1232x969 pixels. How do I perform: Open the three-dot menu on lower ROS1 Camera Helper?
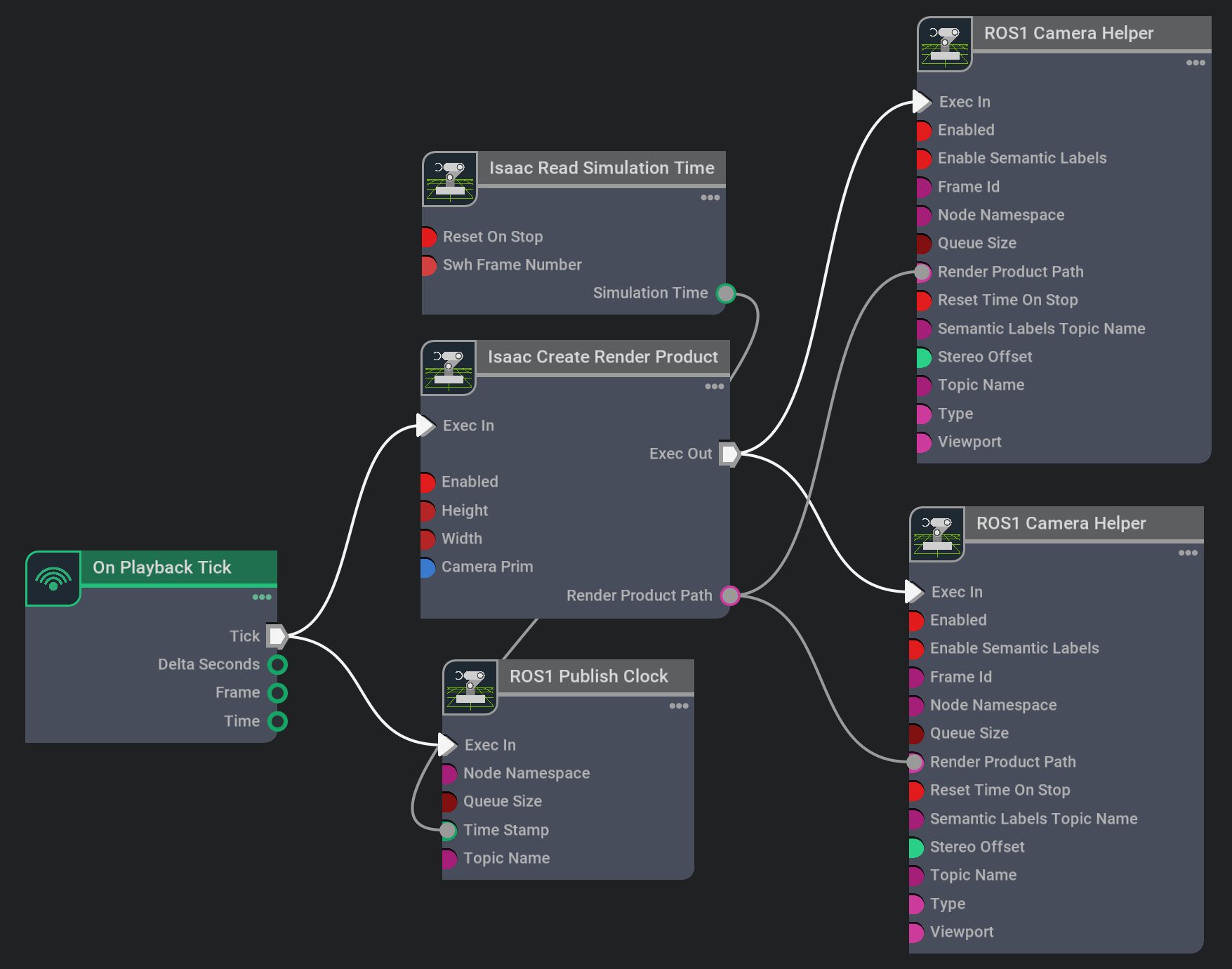1188,553
